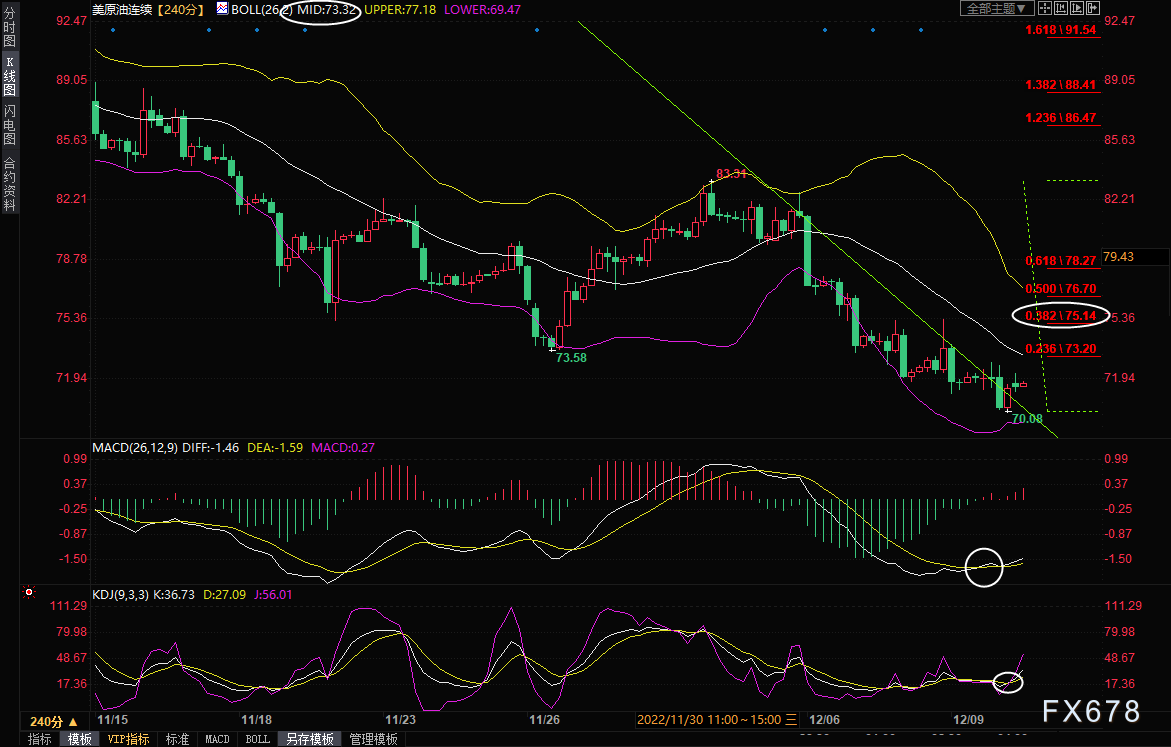Click the UPPER:77.18 band value
Image resolution: width=1171 pixels, height=747 pixels.
[x=400, y=10]
